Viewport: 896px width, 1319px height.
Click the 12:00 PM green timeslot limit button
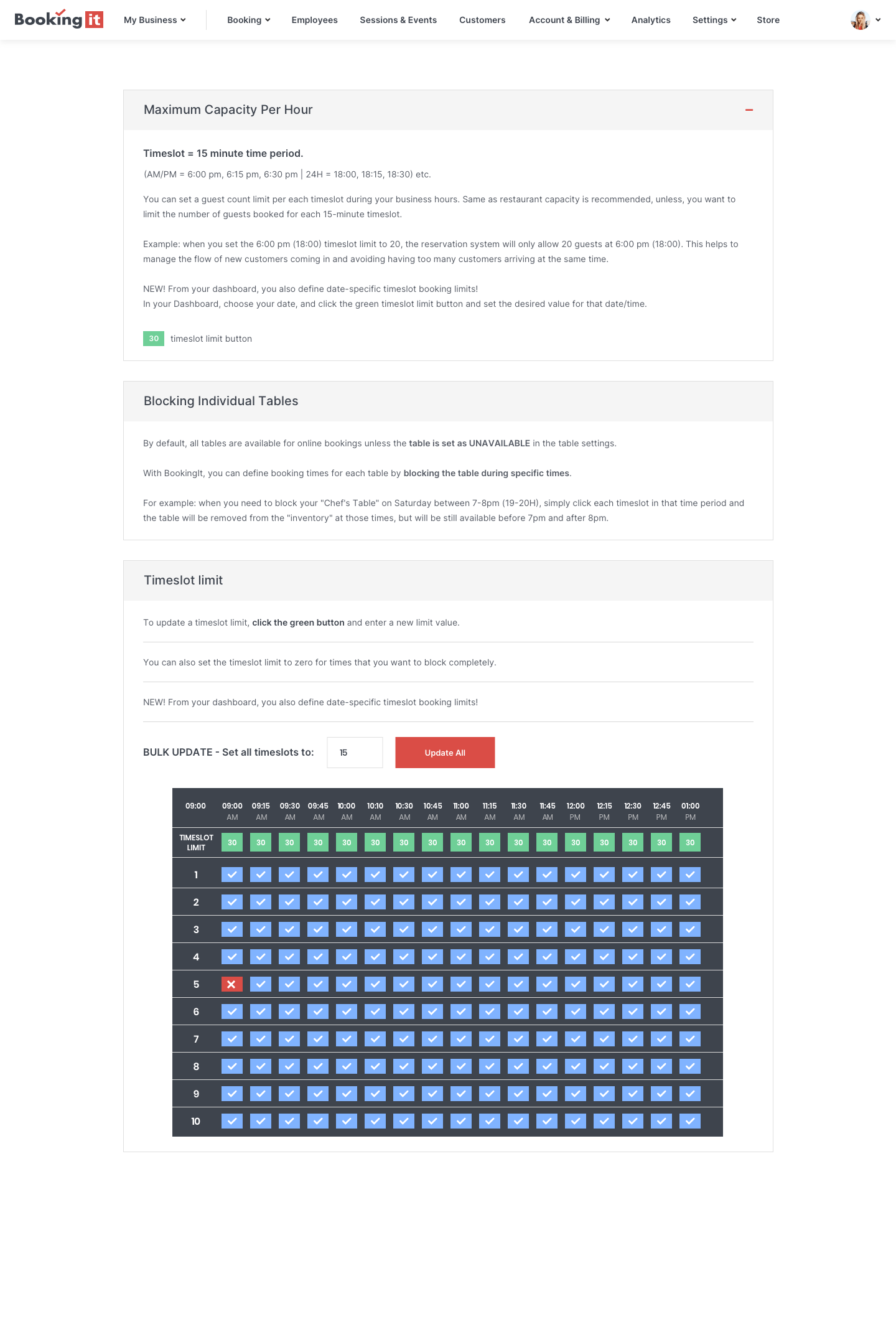click(576, 842)
